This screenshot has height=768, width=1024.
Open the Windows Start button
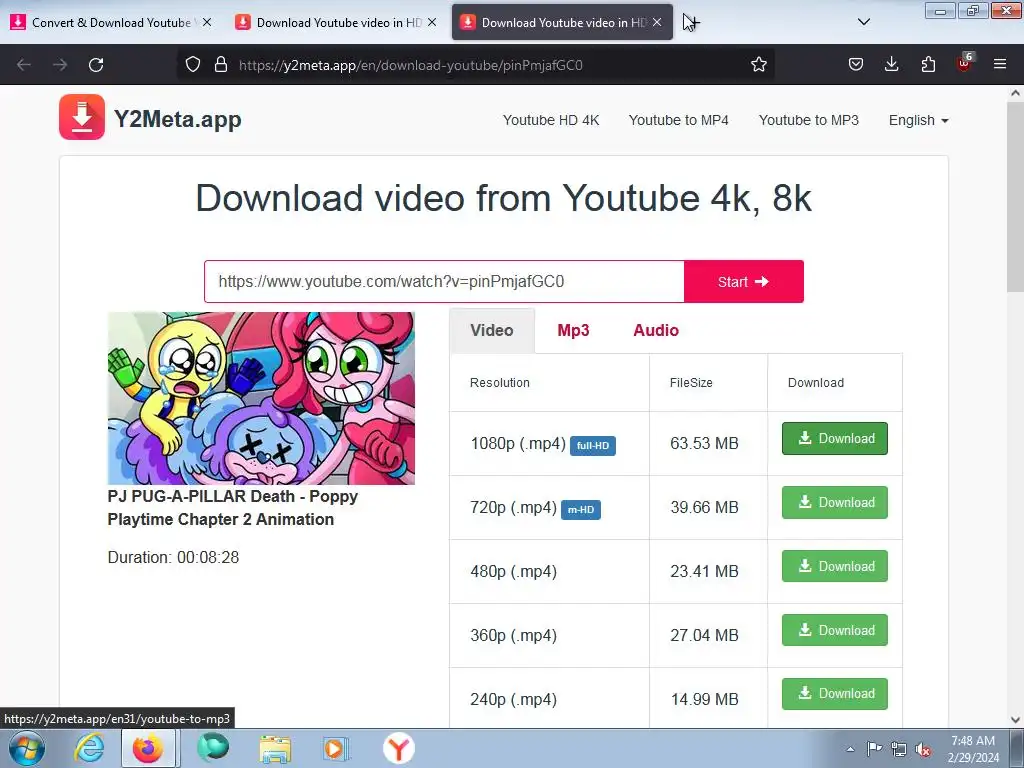(27, 748)
